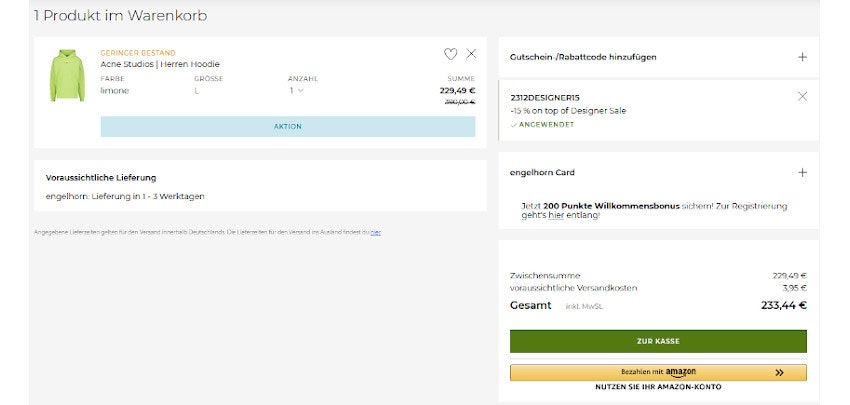Select 'engelhorn: Lieferung in 1 - 3 Werktagen' text
850x405 pixels.
[x=125, y=196]
